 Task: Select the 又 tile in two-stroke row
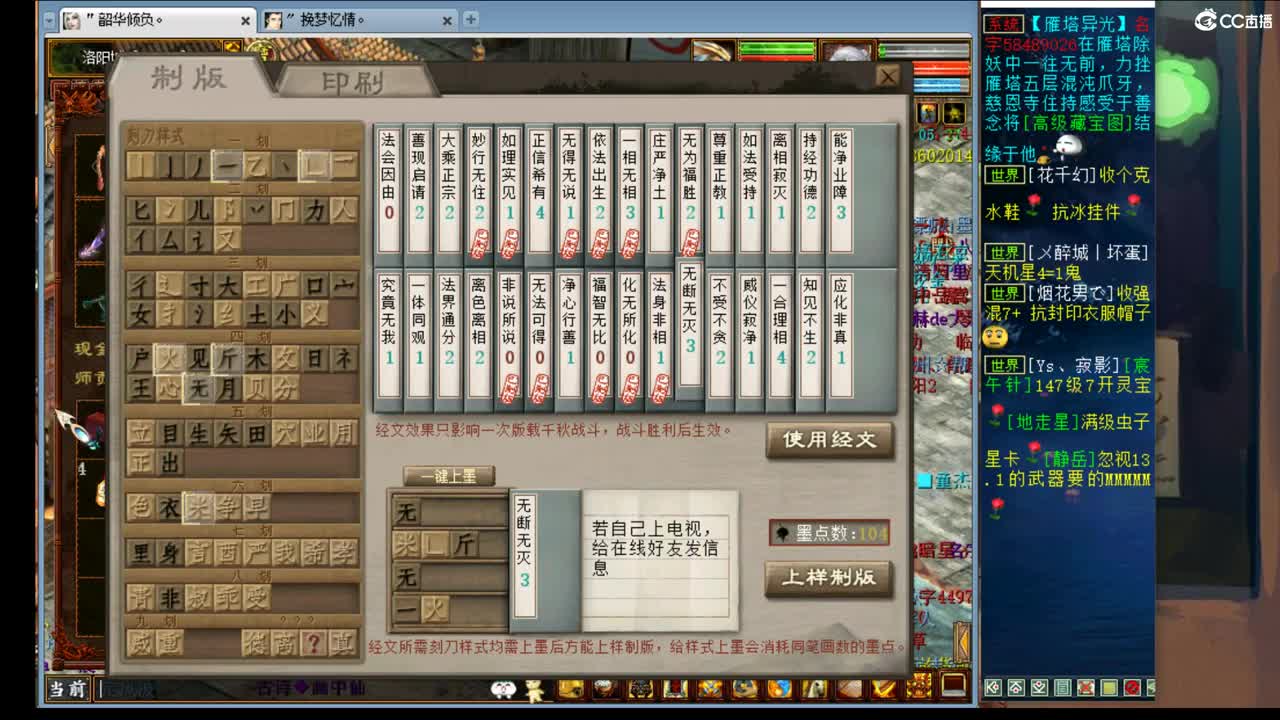click(228, 239)
